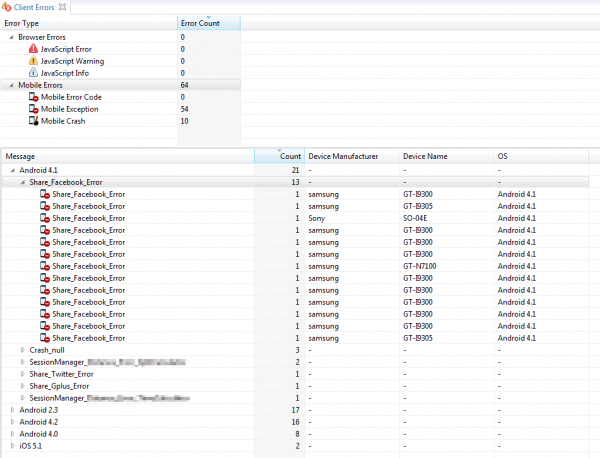Image resolution: width=600 pixels, height=458 pixels.
Task: Select the GT-N7100 device name cell
Action: pyautogui.click(x=419, y=266)
